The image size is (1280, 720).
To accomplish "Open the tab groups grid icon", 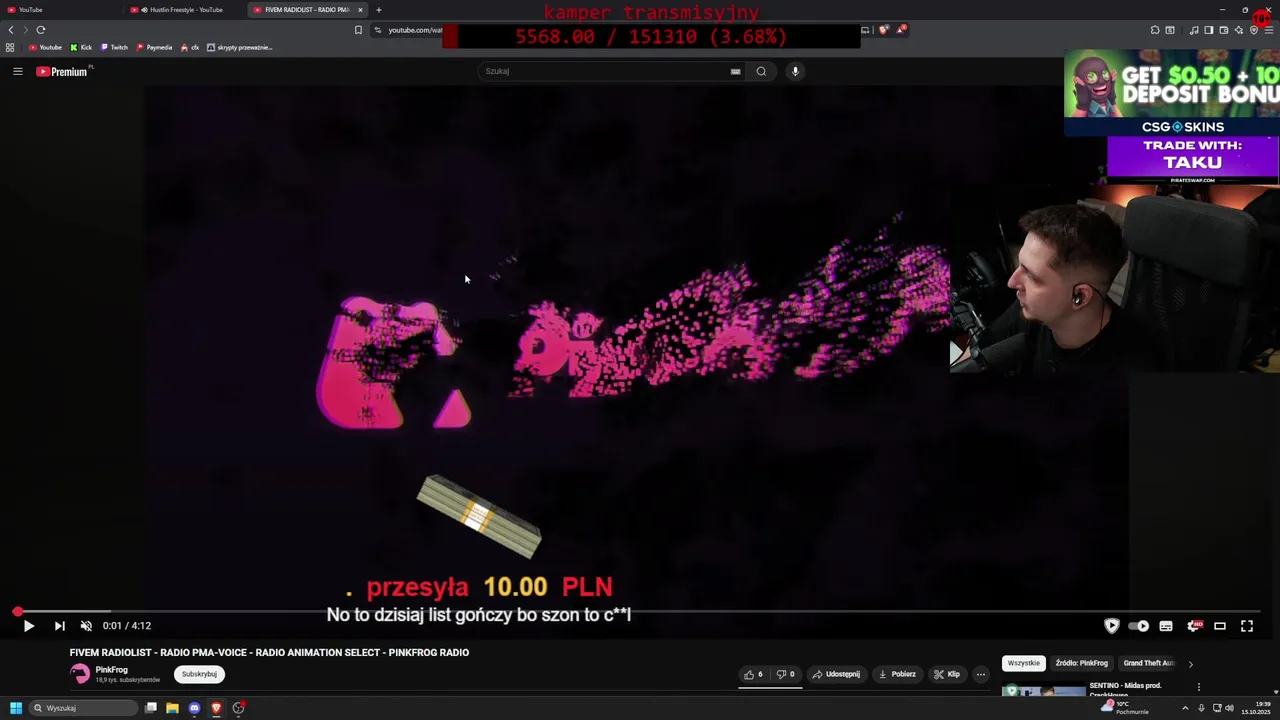I will pos(10,47).
